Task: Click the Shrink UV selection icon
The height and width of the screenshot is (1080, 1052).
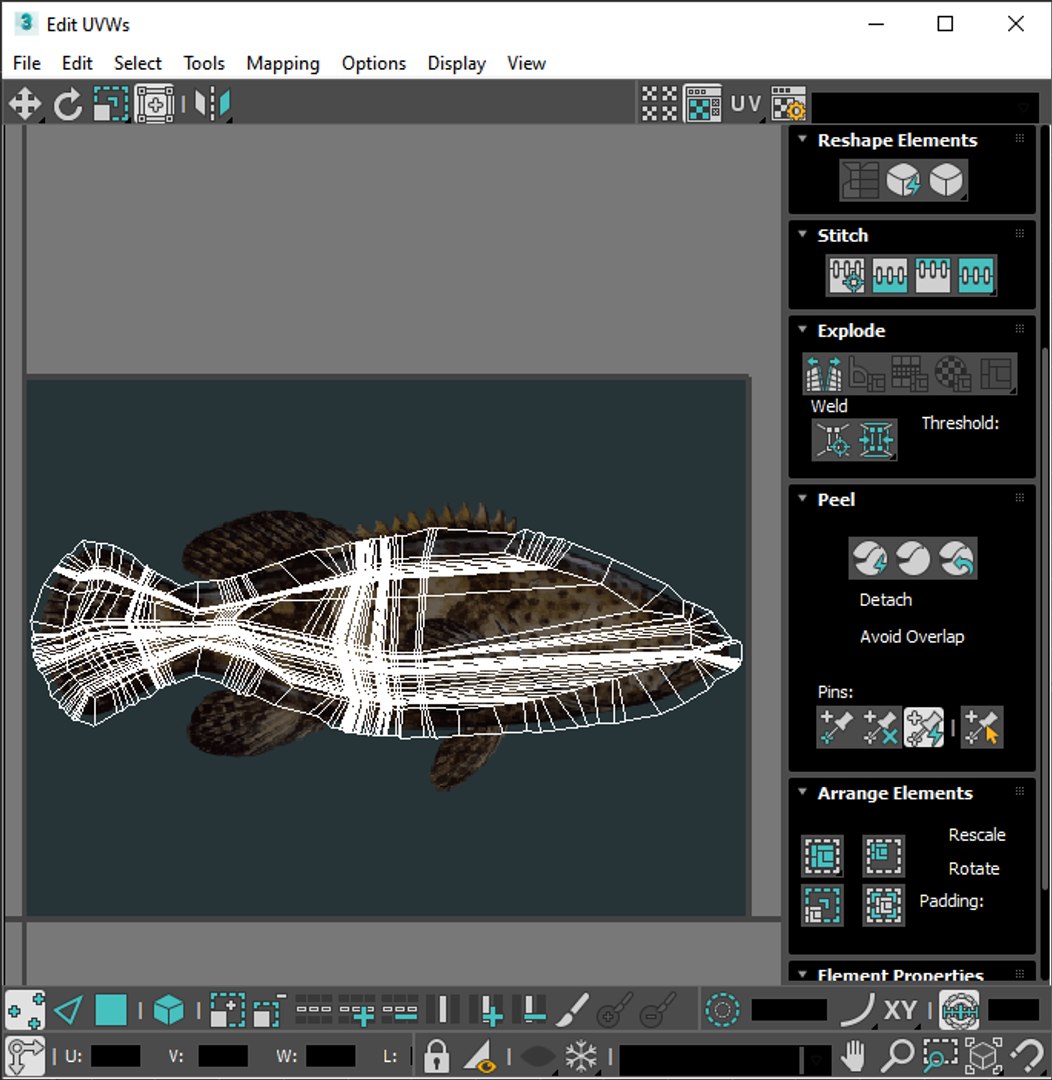Action: click(270, 1010)
